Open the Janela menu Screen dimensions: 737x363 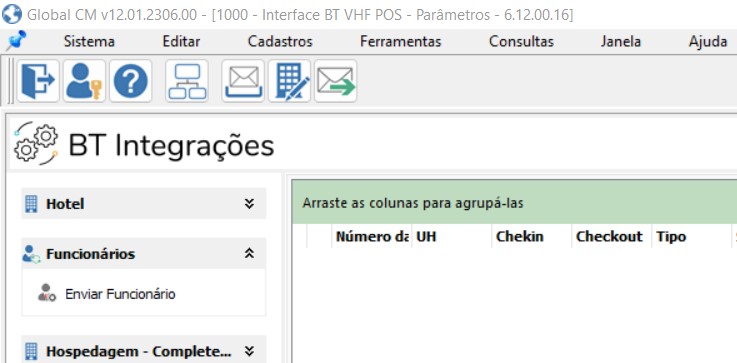pyautogui.click(x=621, y=41)
